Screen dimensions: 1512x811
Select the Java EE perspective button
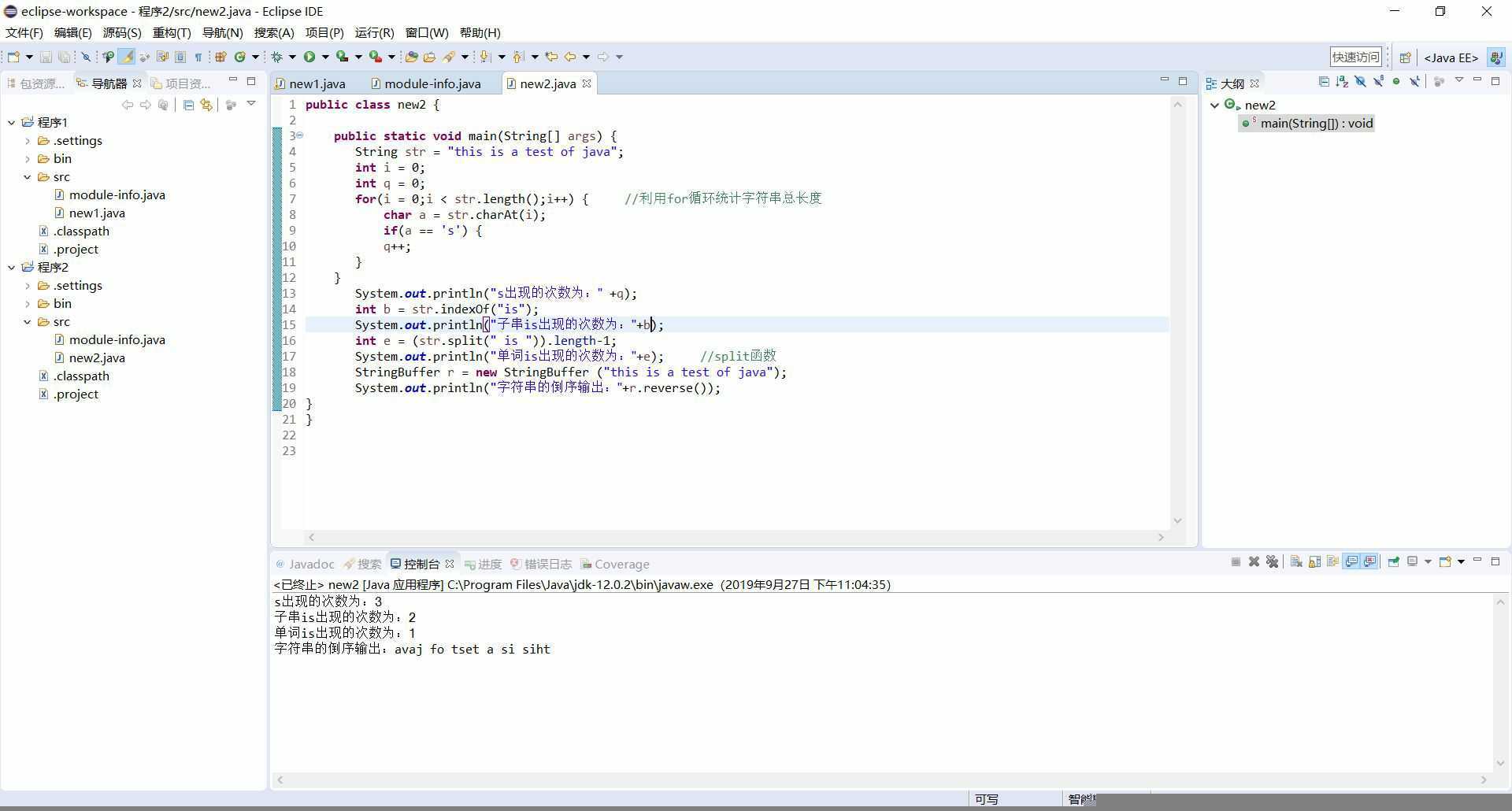click(1451, 57)
